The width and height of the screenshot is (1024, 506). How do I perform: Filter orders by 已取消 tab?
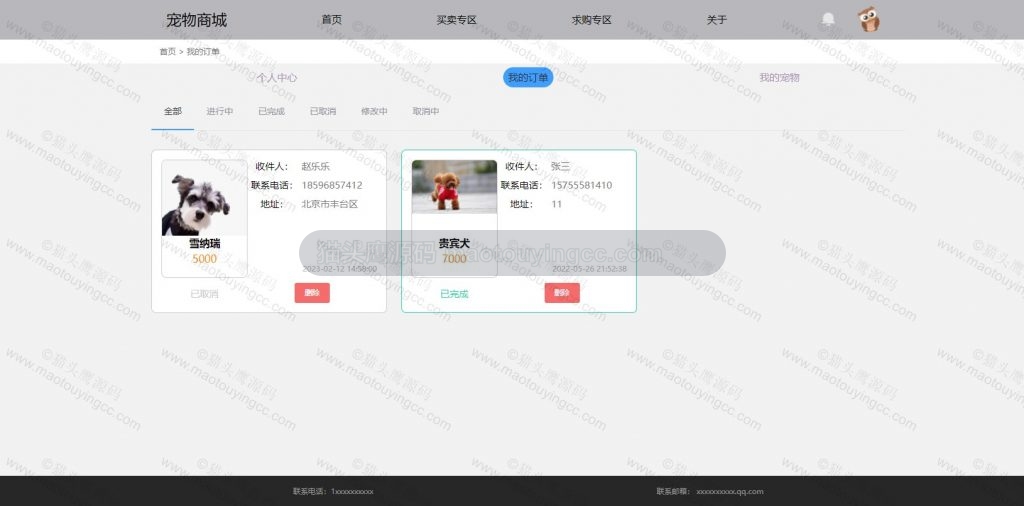coord(323,112)
